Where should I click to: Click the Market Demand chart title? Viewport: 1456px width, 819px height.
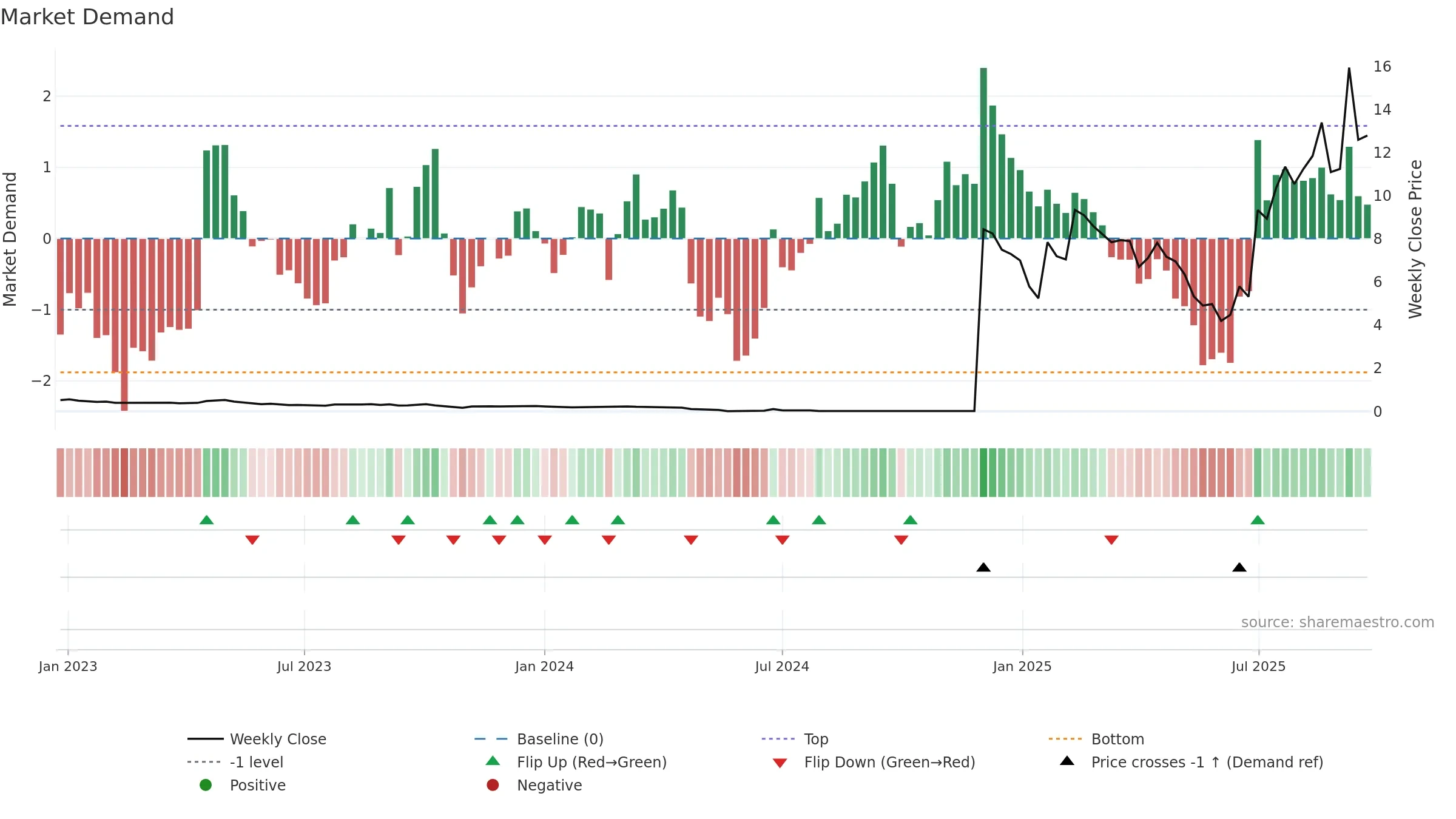(87, 17)
